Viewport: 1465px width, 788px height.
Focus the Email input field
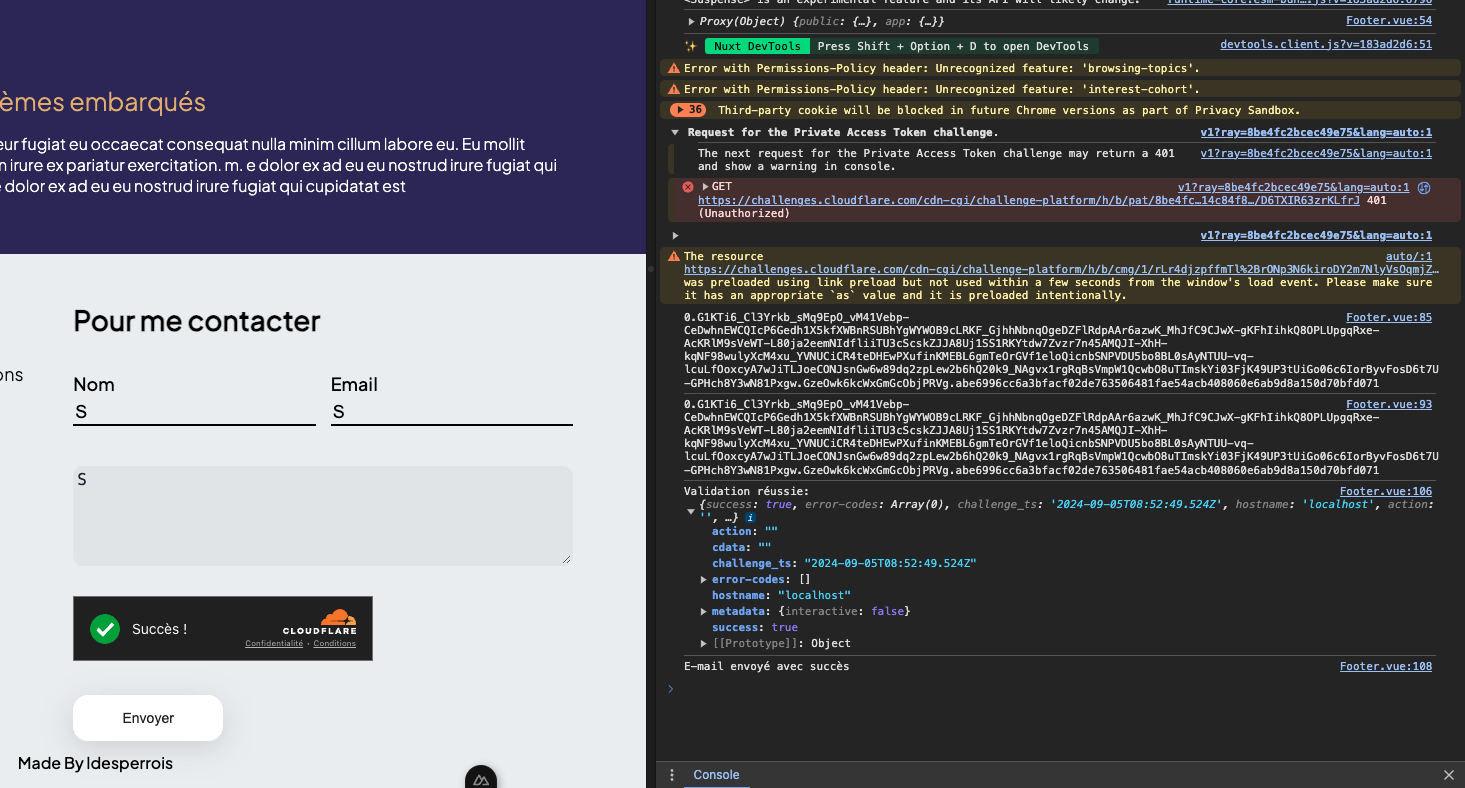(452, 412)
